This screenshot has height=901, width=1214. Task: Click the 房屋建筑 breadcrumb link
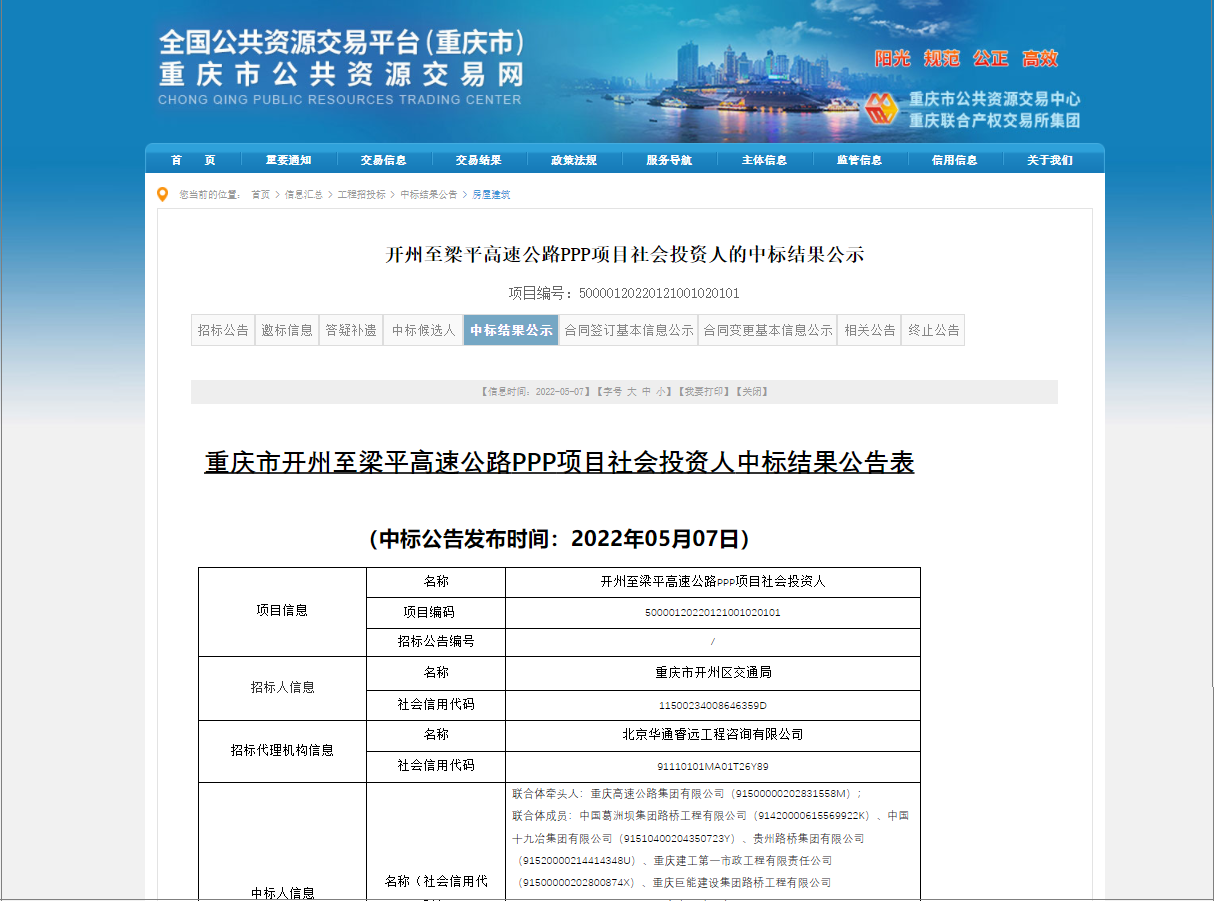point(491,195)
